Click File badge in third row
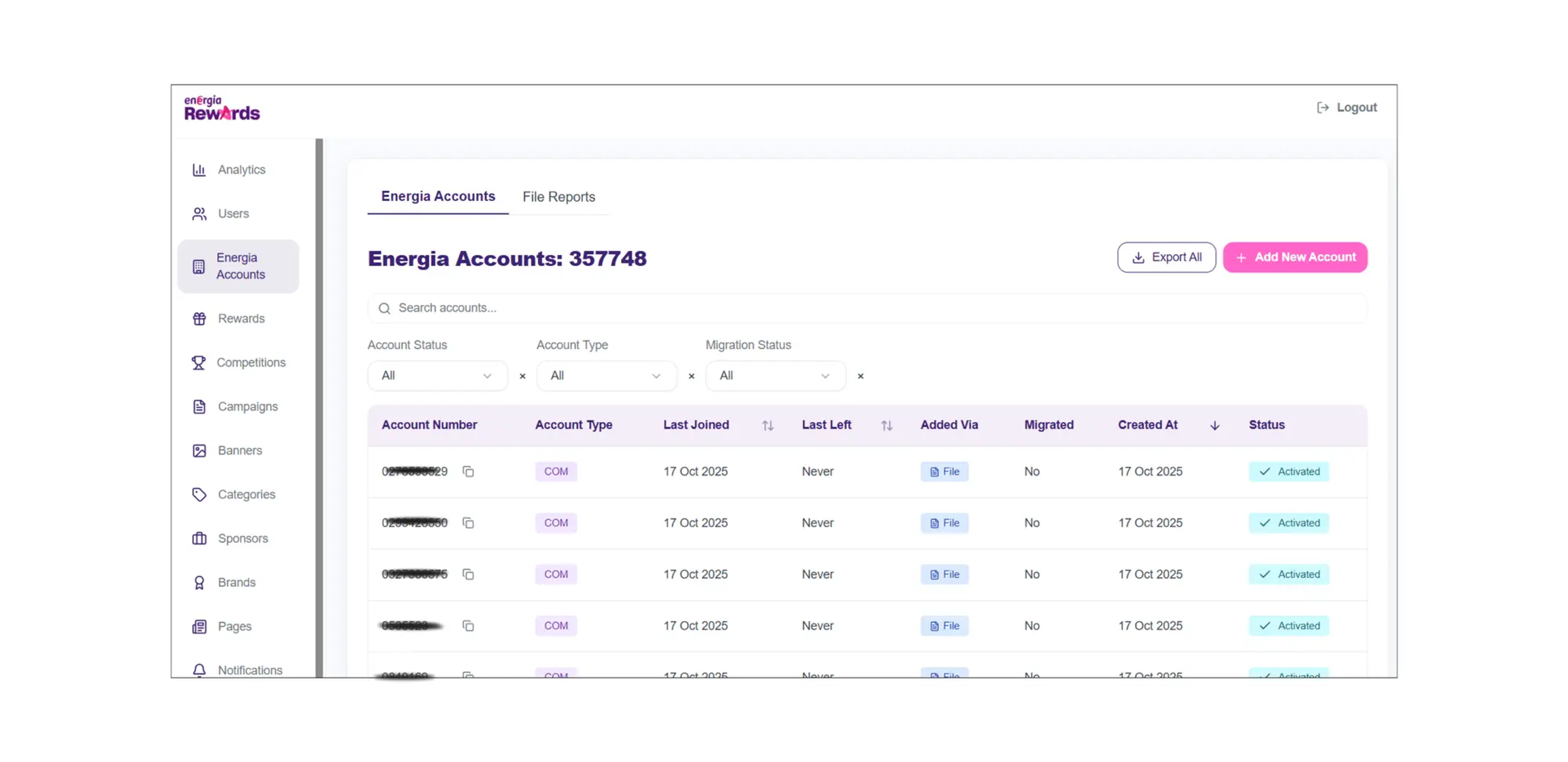 pyautogui.click(x=944, y=575)
